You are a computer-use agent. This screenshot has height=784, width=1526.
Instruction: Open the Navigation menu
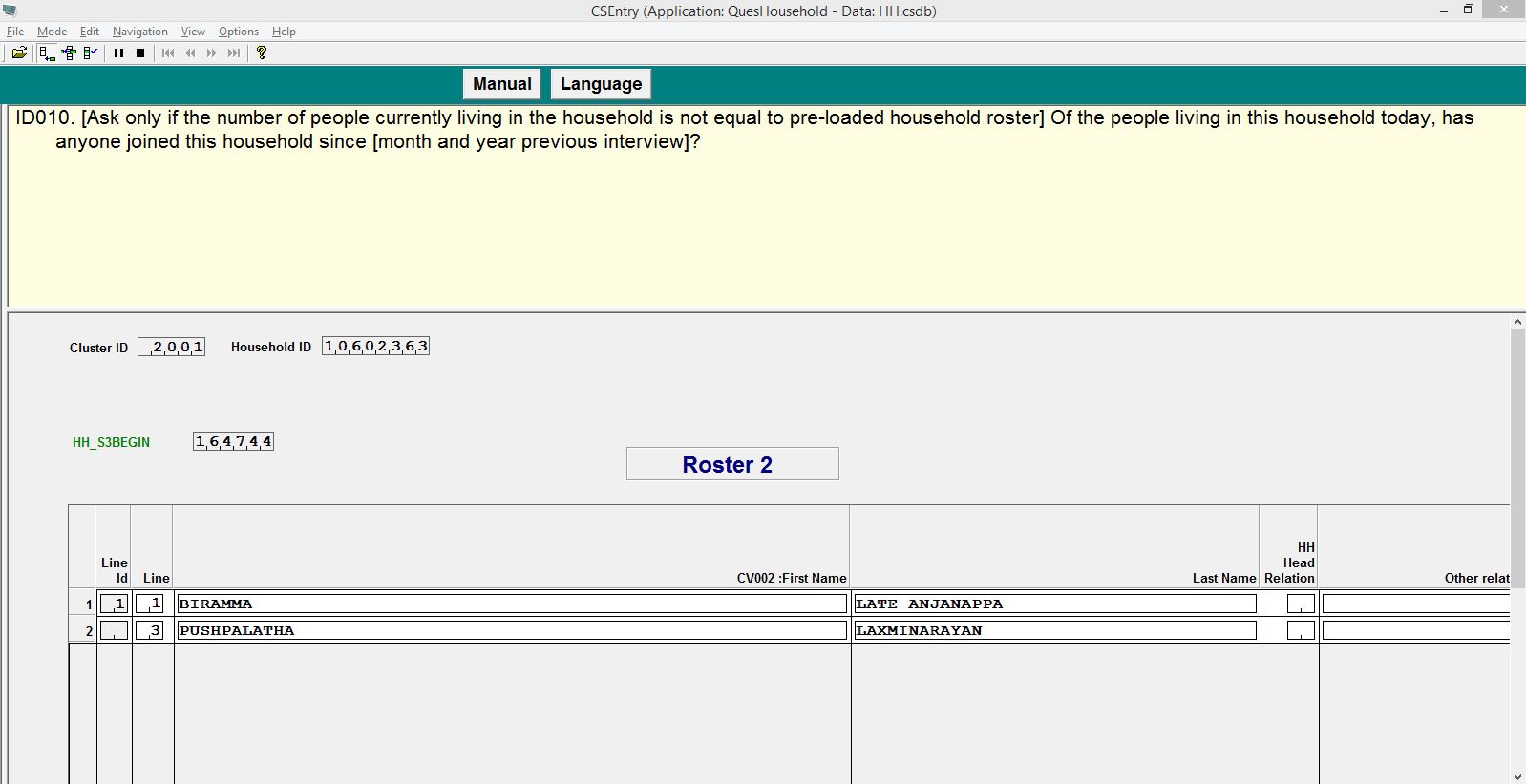pos(139,32)
